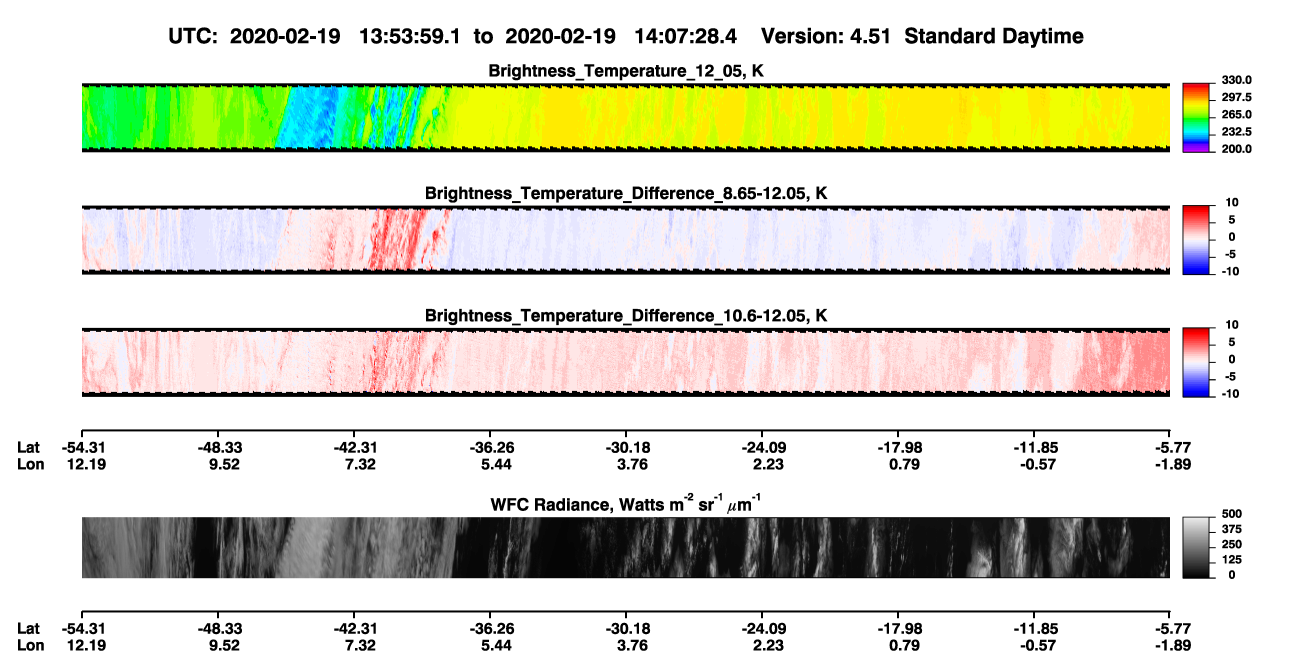The image size is (1300, 667).
Task: Click the blue-red colorbar of the 8.65-12.05 panel
Action: 1196,239
